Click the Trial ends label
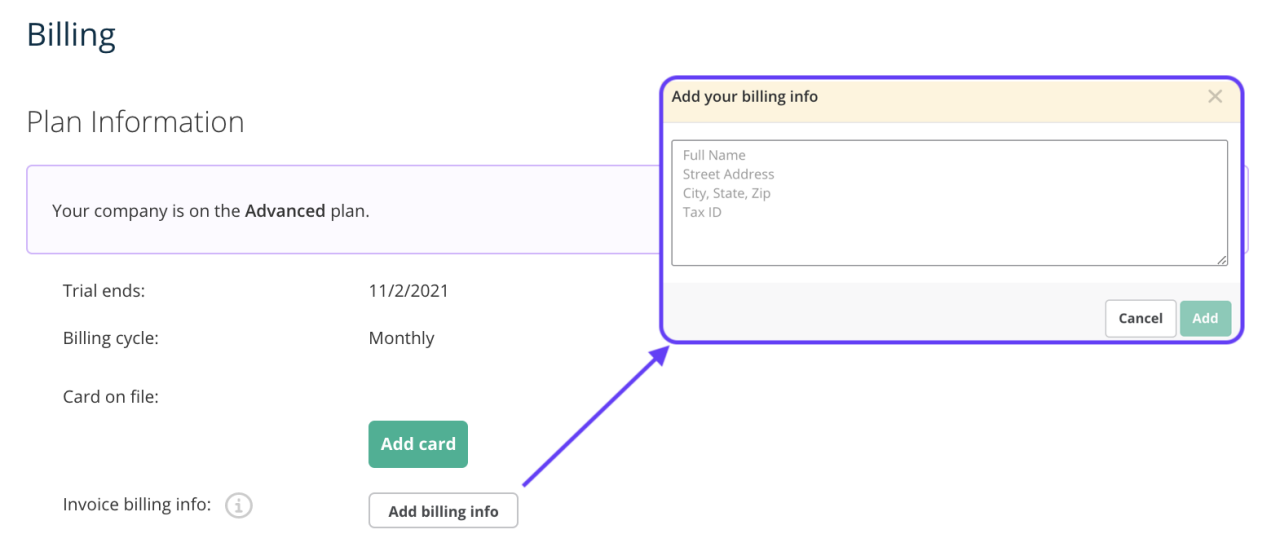Screen dimensions: 1280x556 104,291
